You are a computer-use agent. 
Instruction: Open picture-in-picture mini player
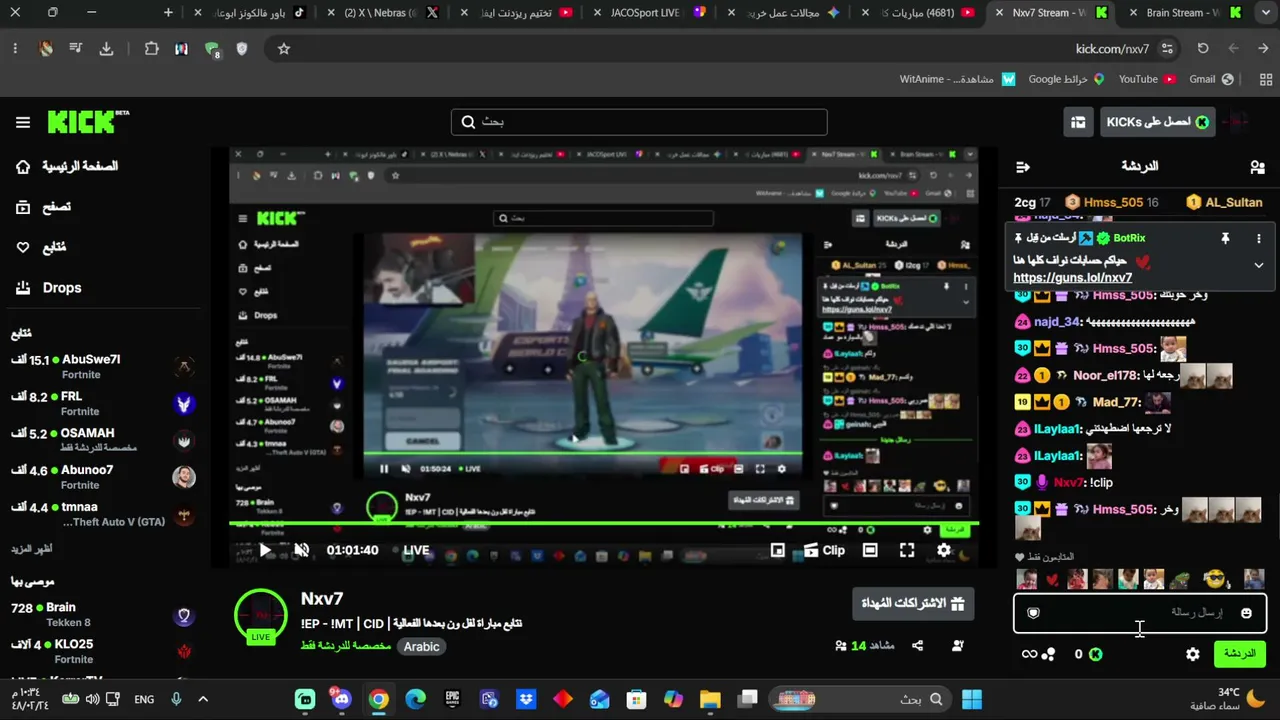pyautogui.click(x=777, y=550)
